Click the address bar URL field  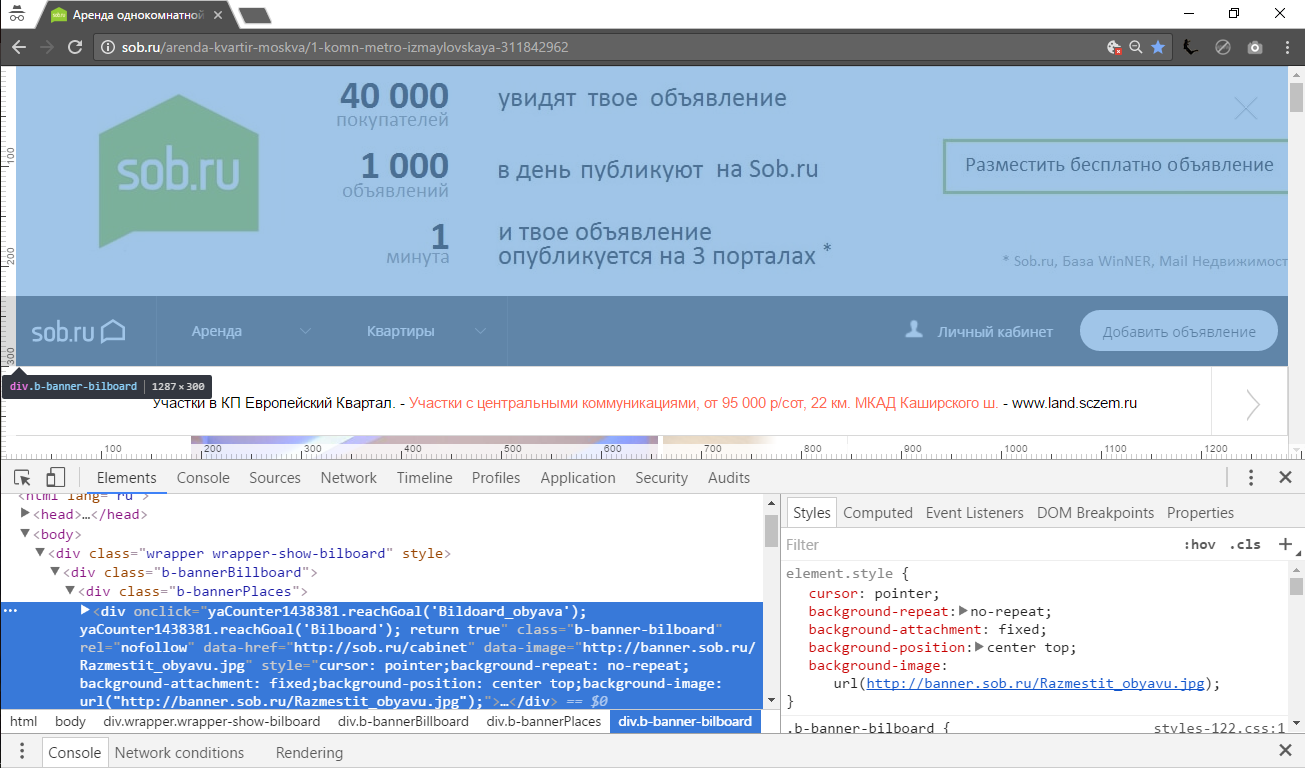click(600, 47)
